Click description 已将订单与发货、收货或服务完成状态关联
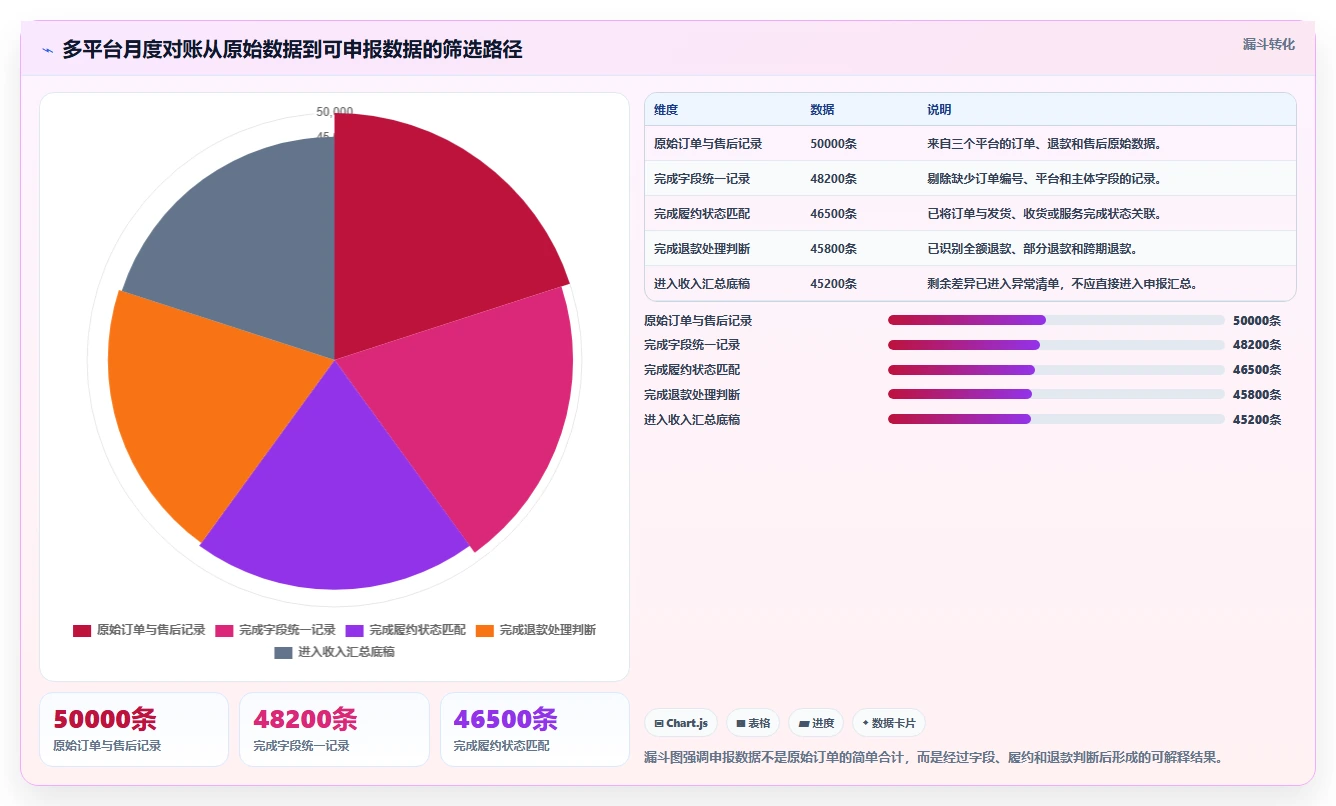Image resolution: width=1336 pixels, height=806 pixels. (x=1044, y=214)
